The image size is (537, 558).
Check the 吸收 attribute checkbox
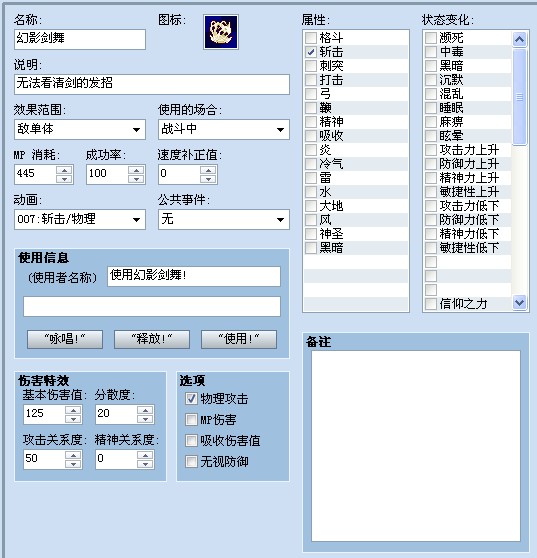tap(311, 136)
